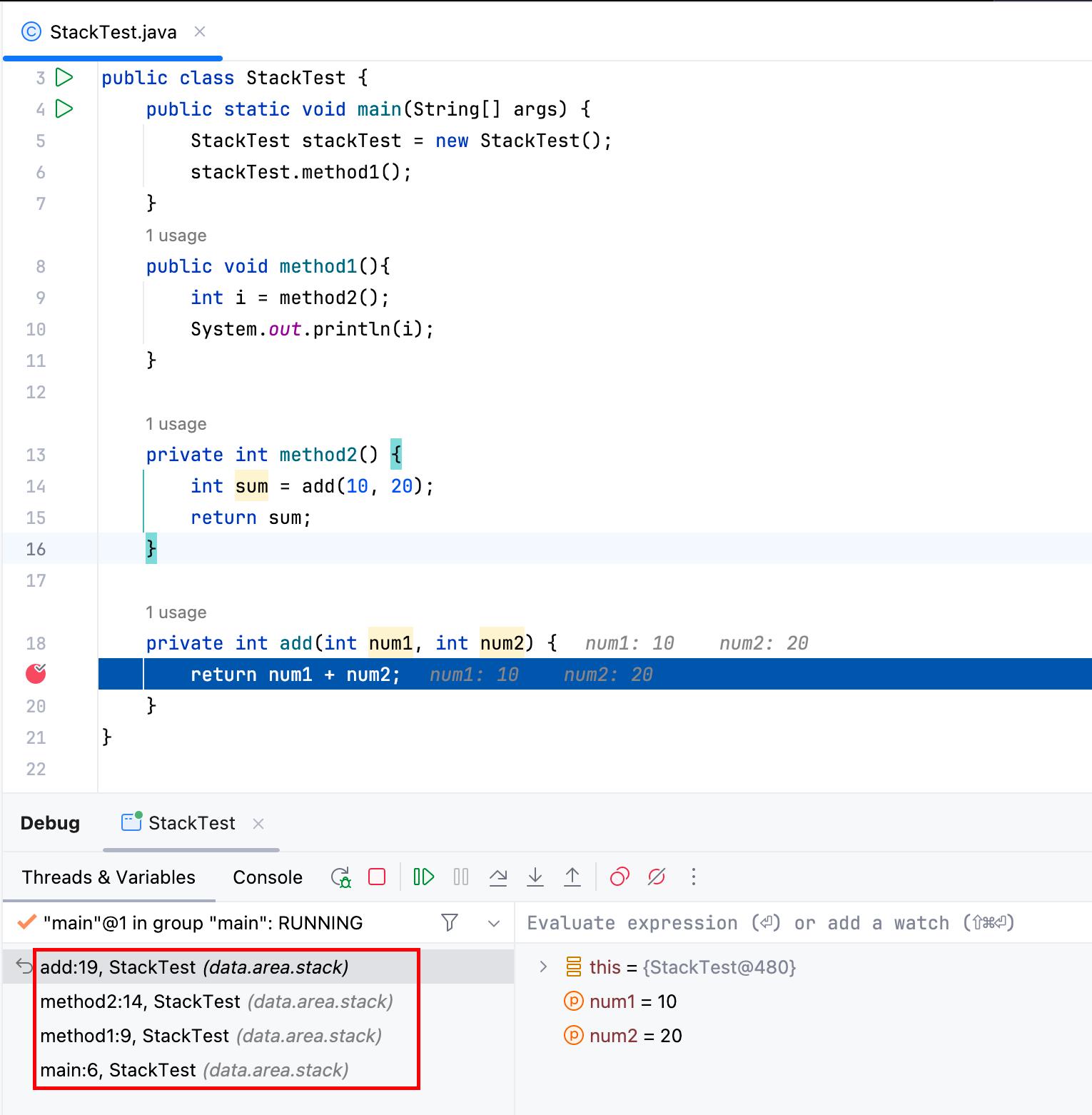Click the Evaluate expression field
The image size is (1092, 1115).
click(803, 923)
